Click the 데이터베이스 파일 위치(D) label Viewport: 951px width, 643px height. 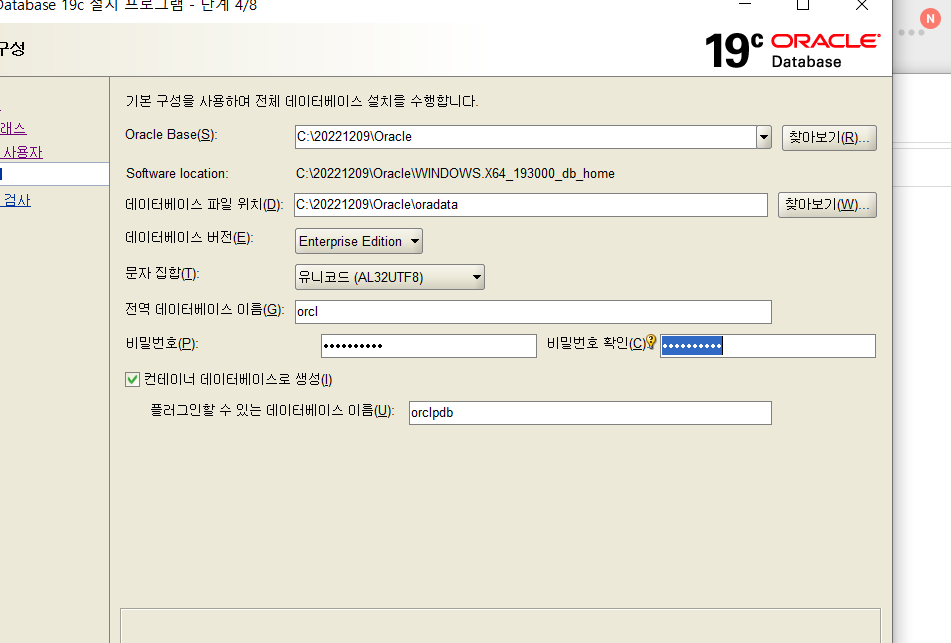(x=204, y=204)
